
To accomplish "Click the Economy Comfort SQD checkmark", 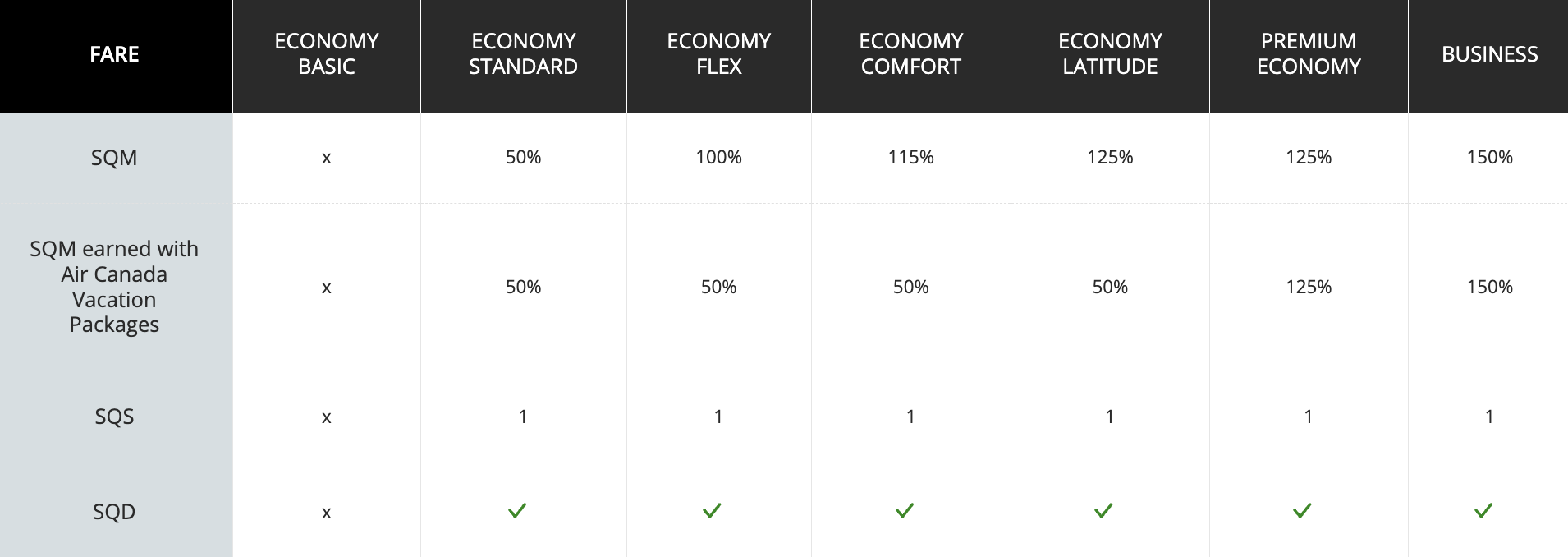I will pyautogui.click(x=905, y=511).
